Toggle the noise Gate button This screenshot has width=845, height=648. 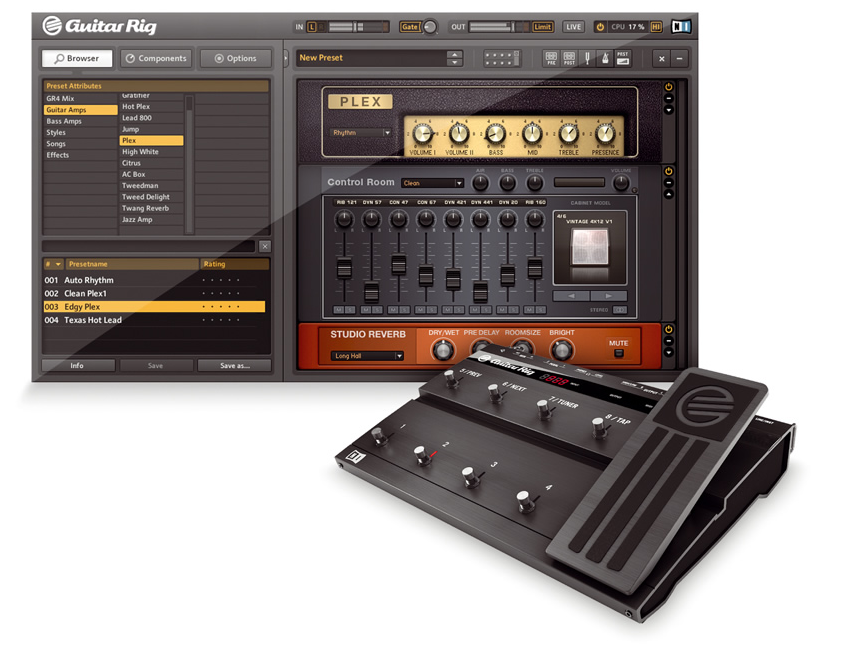tap(410, 26)
